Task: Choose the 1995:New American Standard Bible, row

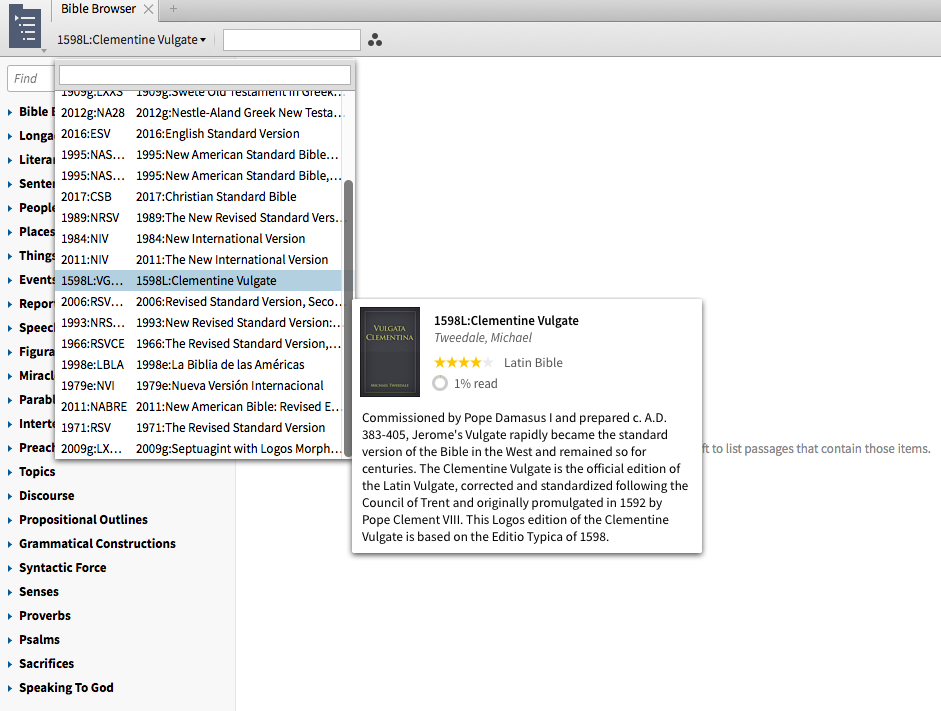Action: 201,176
